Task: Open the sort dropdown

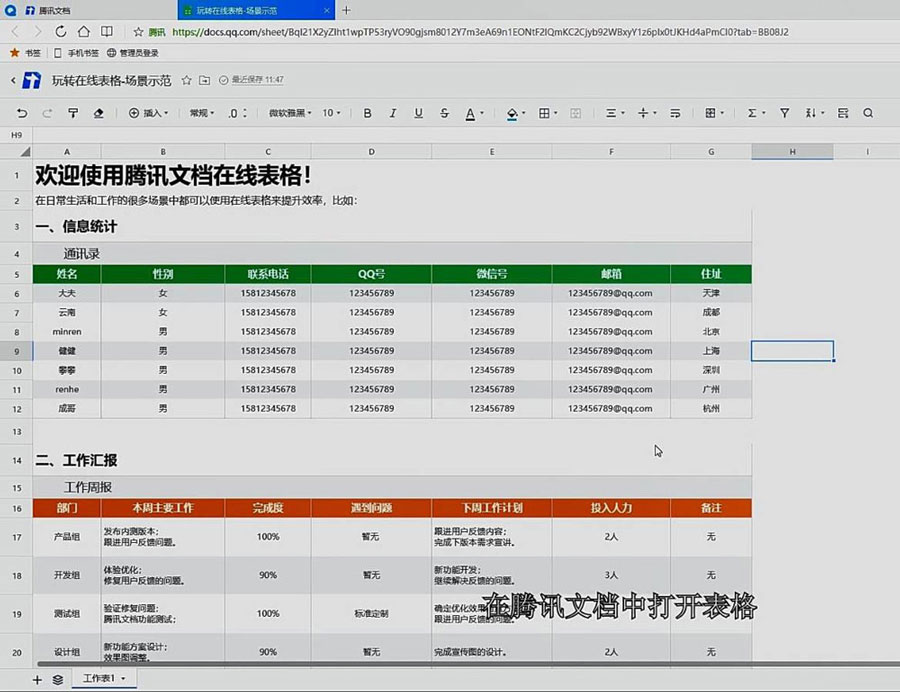Action: coord(814,113)
